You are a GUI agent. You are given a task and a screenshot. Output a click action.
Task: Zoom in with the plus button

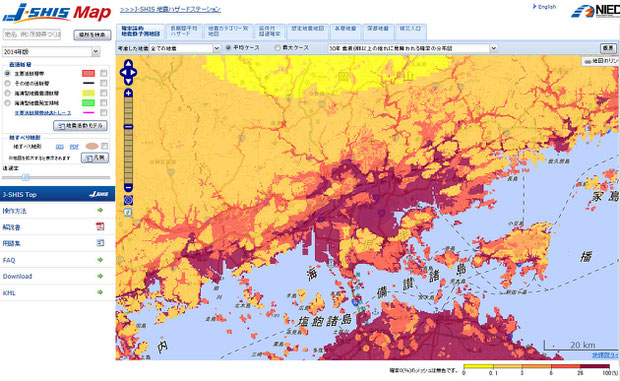(128, 93)
